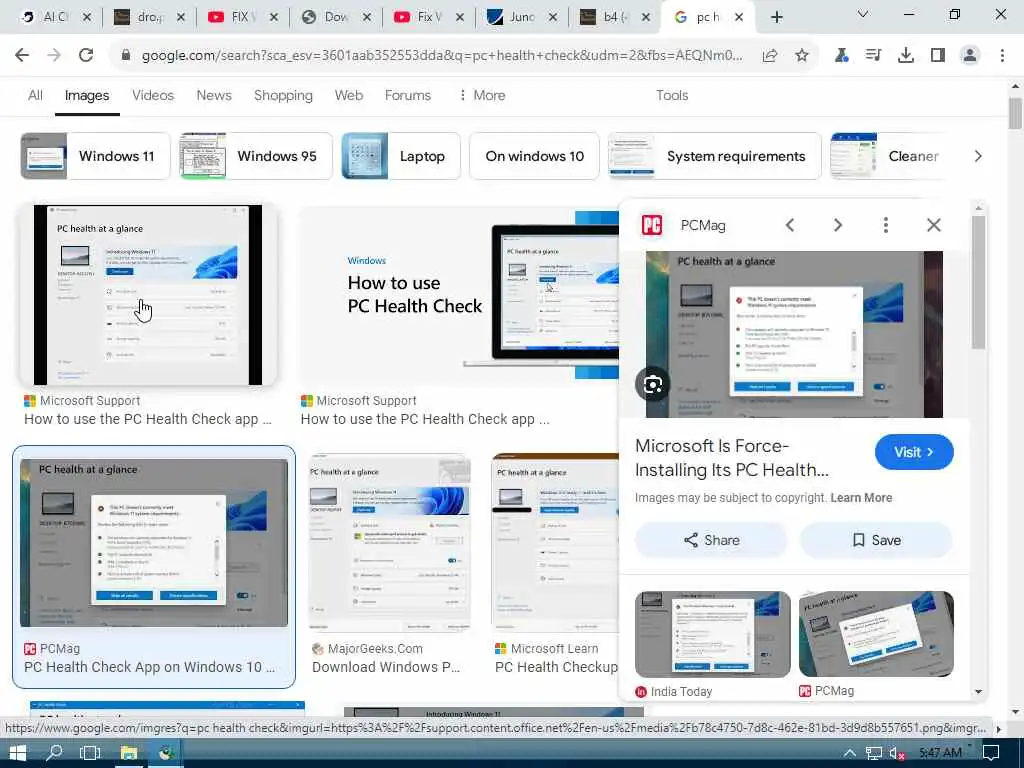Image resolution: width=1024 pixels, height=768 pixels.
Task: Open Task View in the taskbar
Action: coord(89,753)
